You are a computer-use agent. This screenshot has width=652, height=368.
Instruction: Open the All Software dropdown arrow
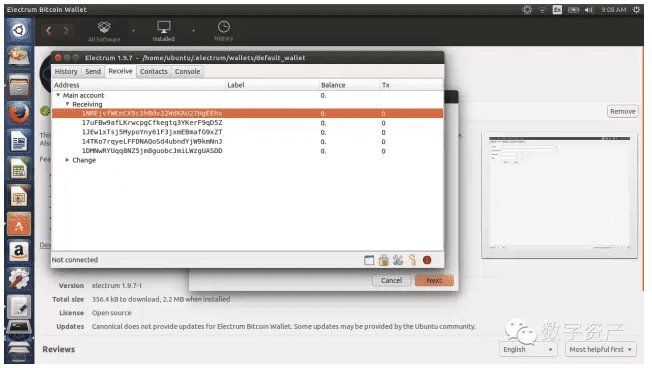133,31
